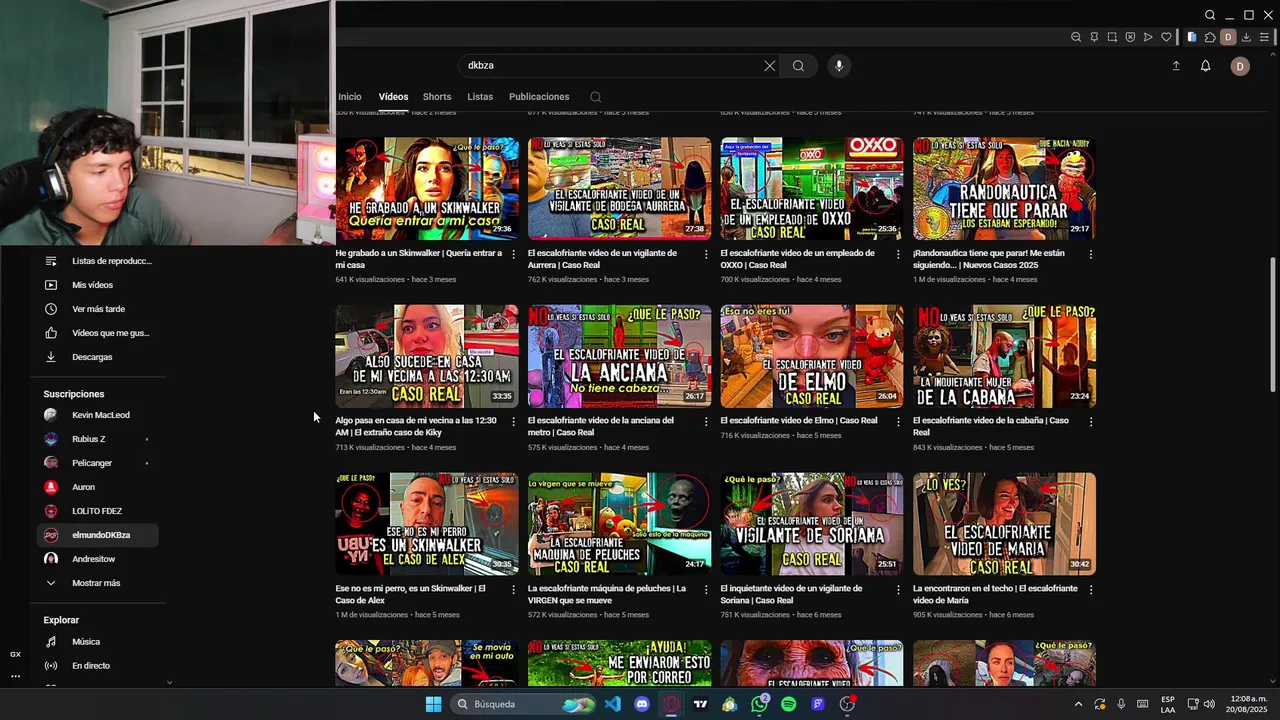Open options menu for anciana del metro video

tap(706, 422)
